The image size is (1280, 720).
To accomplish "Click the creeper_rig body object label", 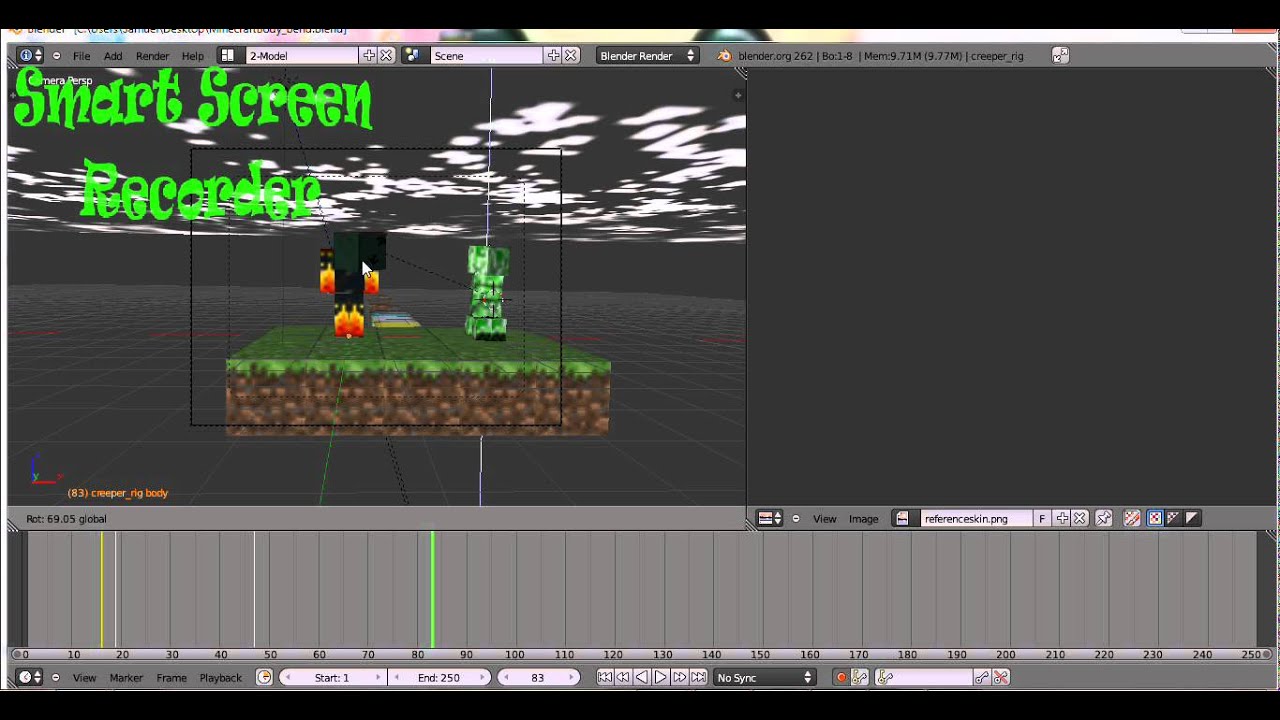I will (117, 493).
